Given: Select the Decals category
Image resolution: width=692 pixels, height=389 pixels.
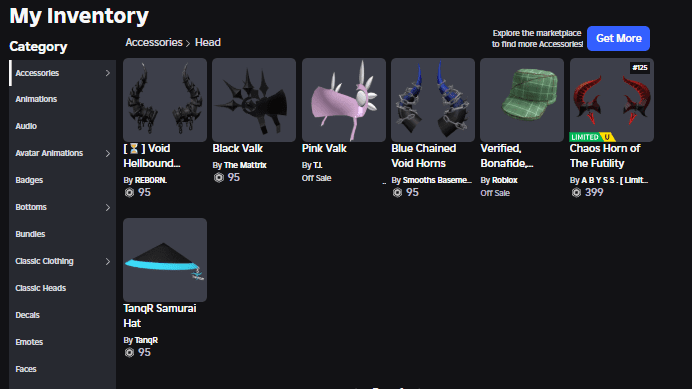Looking at the screenshot, I should [x=63, y=315].
